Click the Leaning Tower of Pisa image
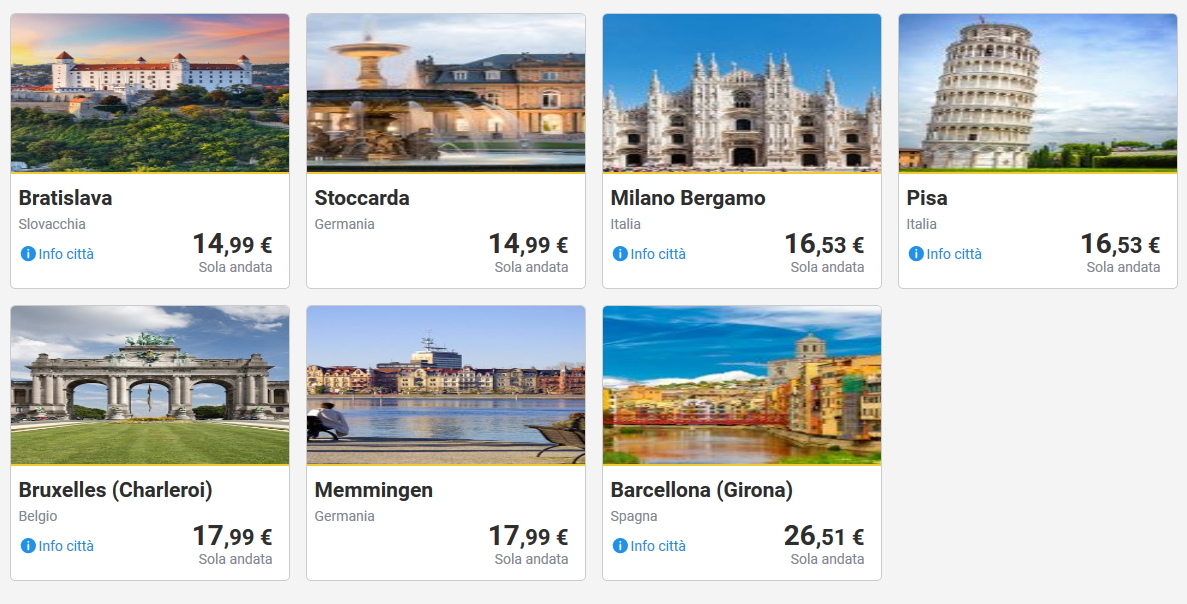This screenshot has width=1187, height=604. pos(1038,93)
